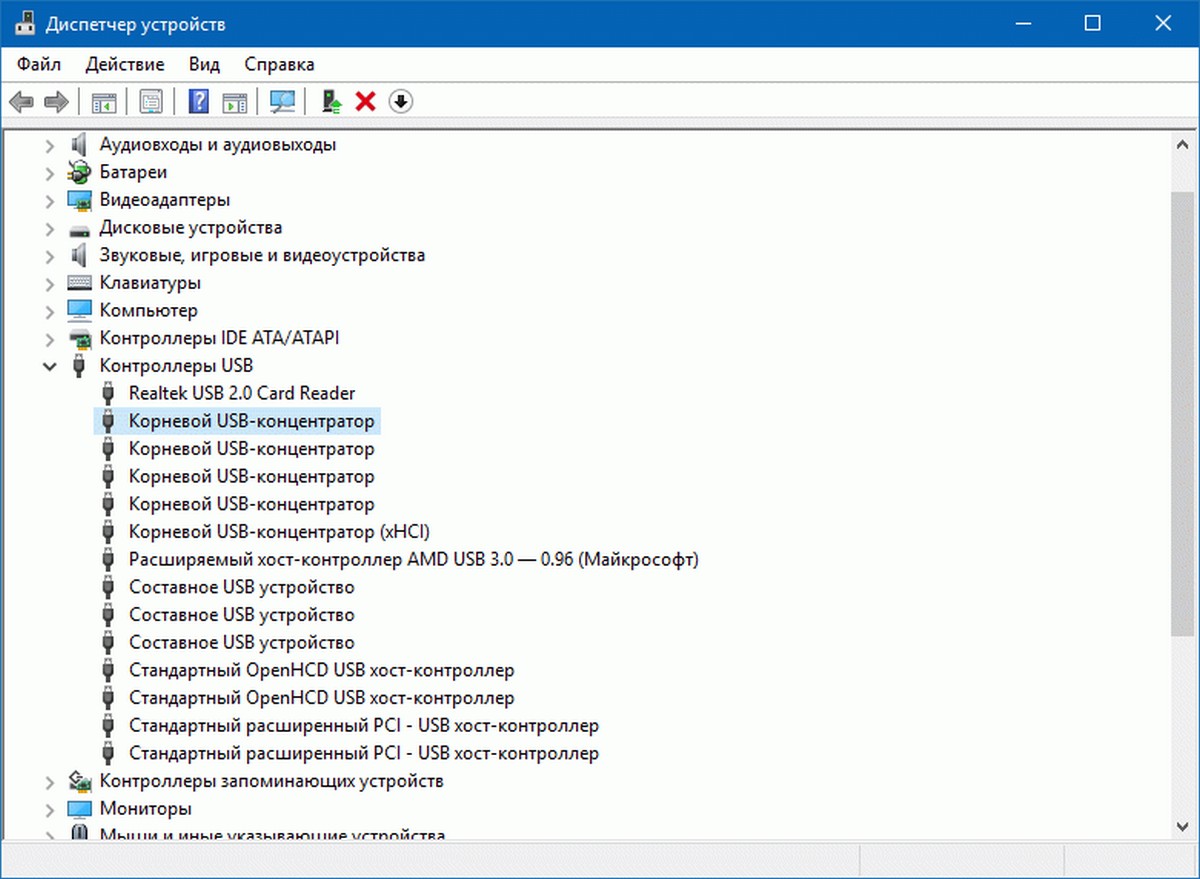Expand the Дисковые устройства category chevron
This screenshot has height=879, width=1200.
coord(49,228)
